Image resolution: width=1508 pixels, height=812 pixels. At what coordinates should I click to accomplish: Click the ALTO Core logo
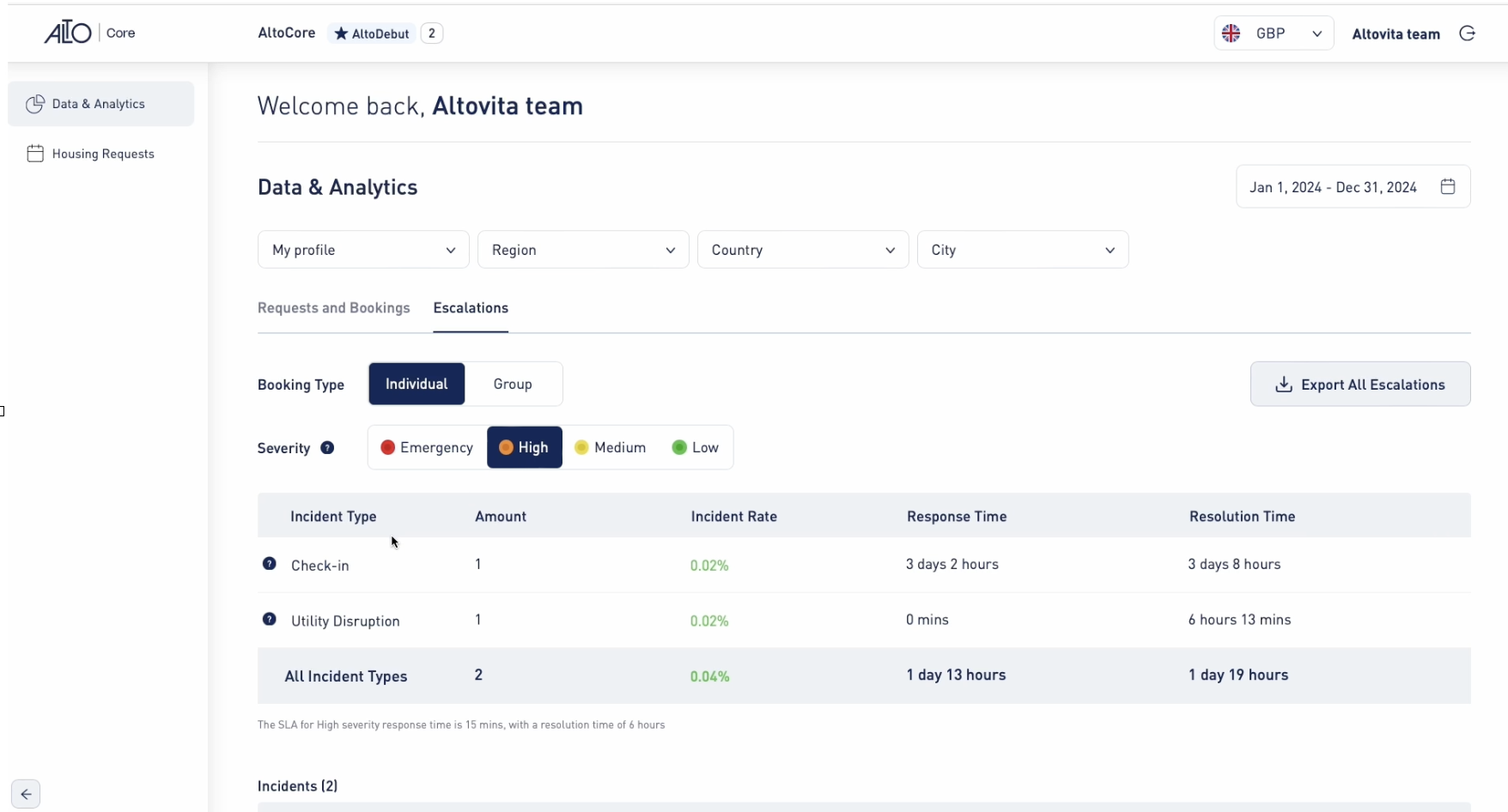click(x=90, y=33)
